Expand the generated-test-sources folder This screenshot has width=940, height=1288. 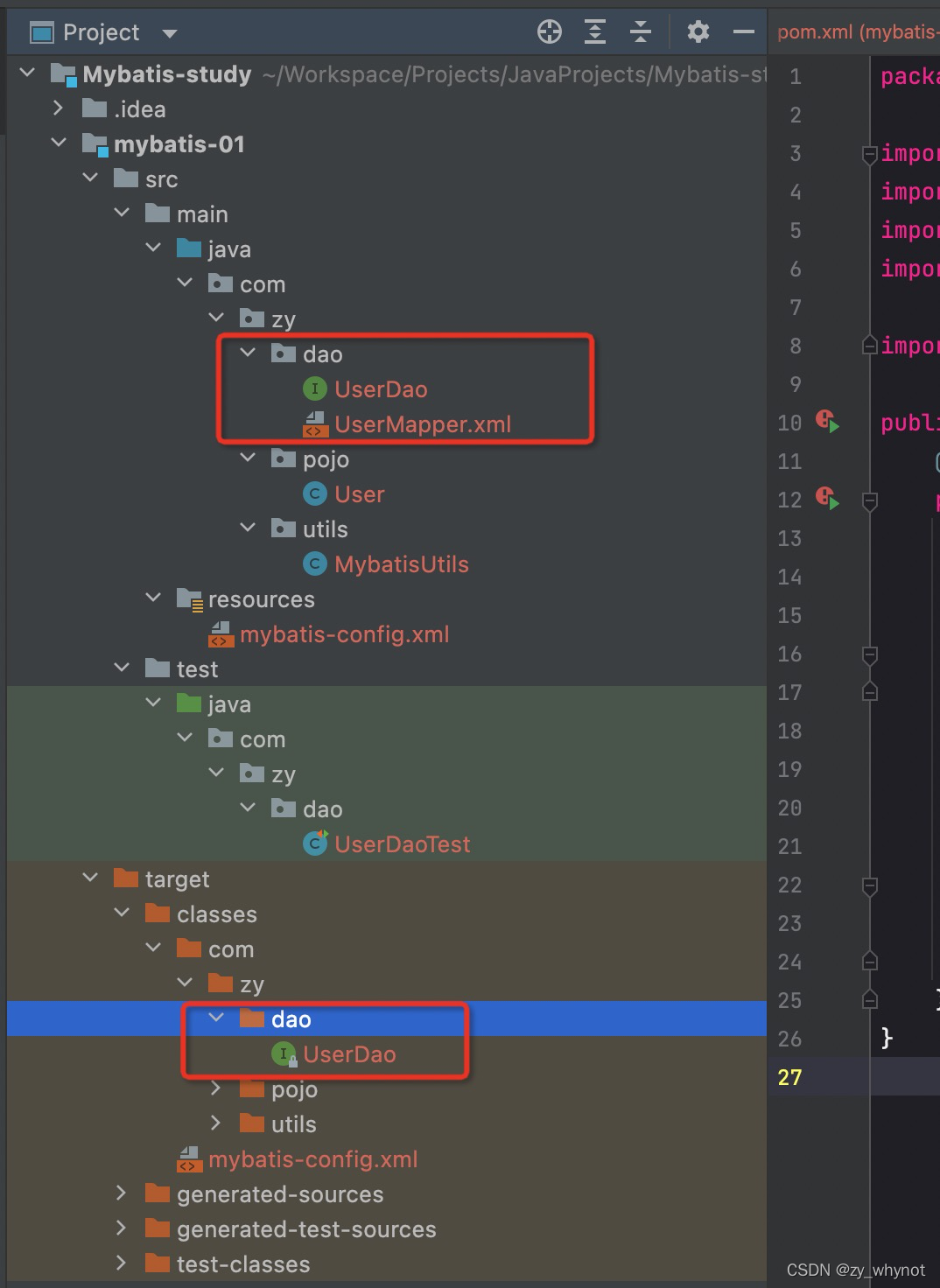(x=122, y=1228)
